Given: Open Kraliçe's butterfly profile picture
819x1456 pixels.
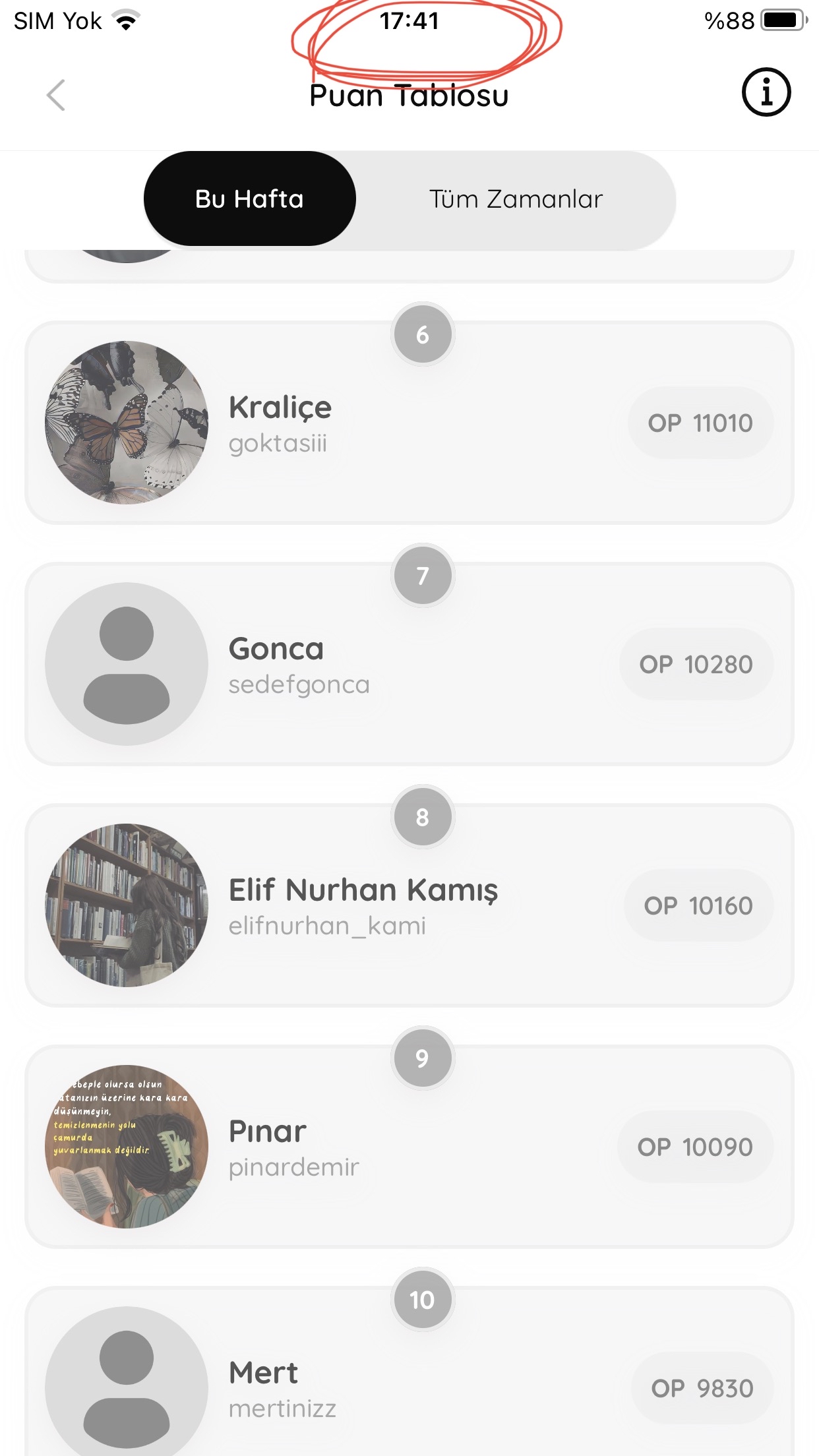Looking at the screenshot, I should [x=127, y=423].
